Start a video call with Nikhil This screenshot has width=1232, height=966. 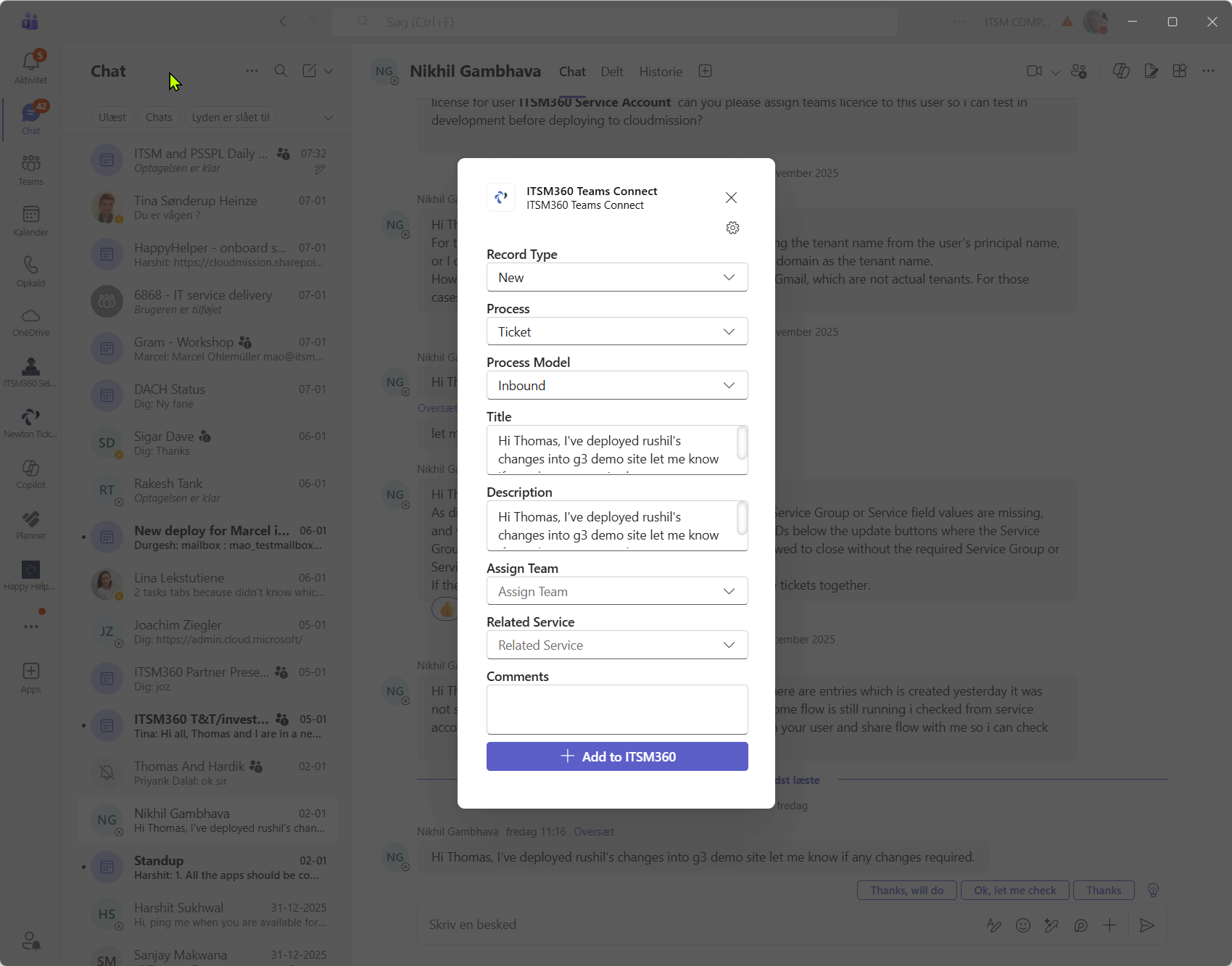coord(1034,71)
